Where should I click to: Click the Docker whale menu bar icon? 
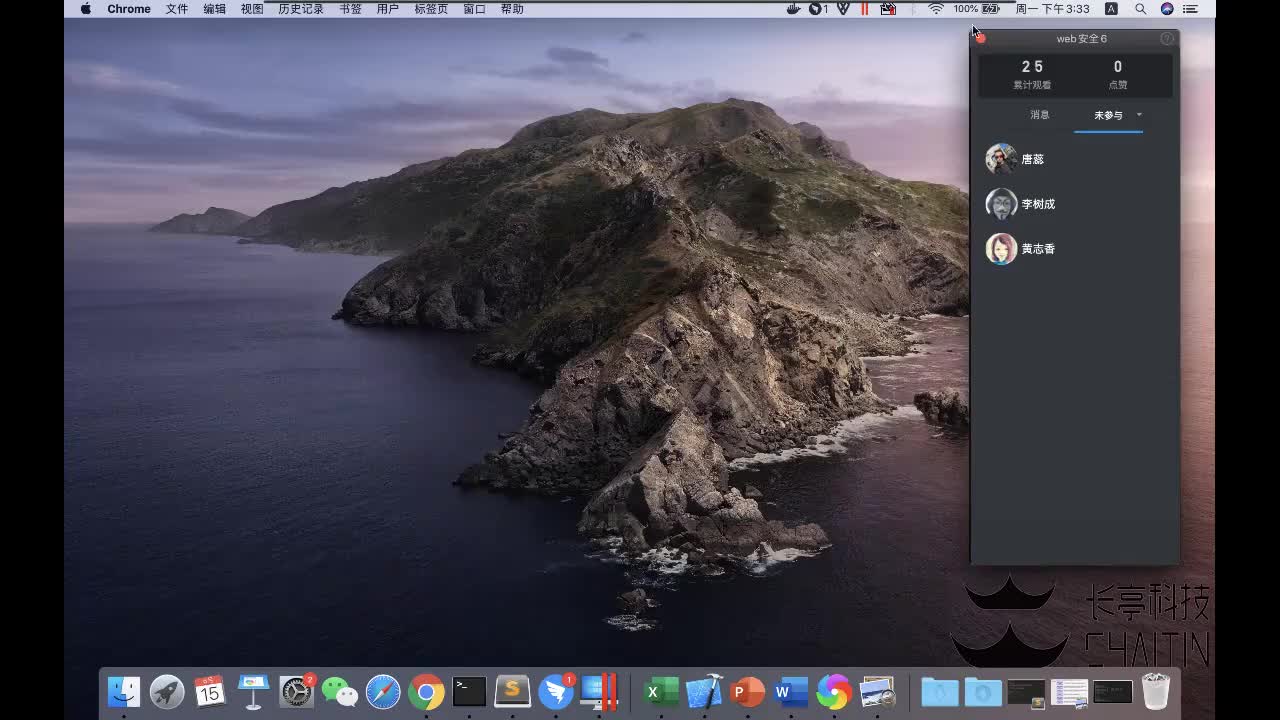coord(794,9)
